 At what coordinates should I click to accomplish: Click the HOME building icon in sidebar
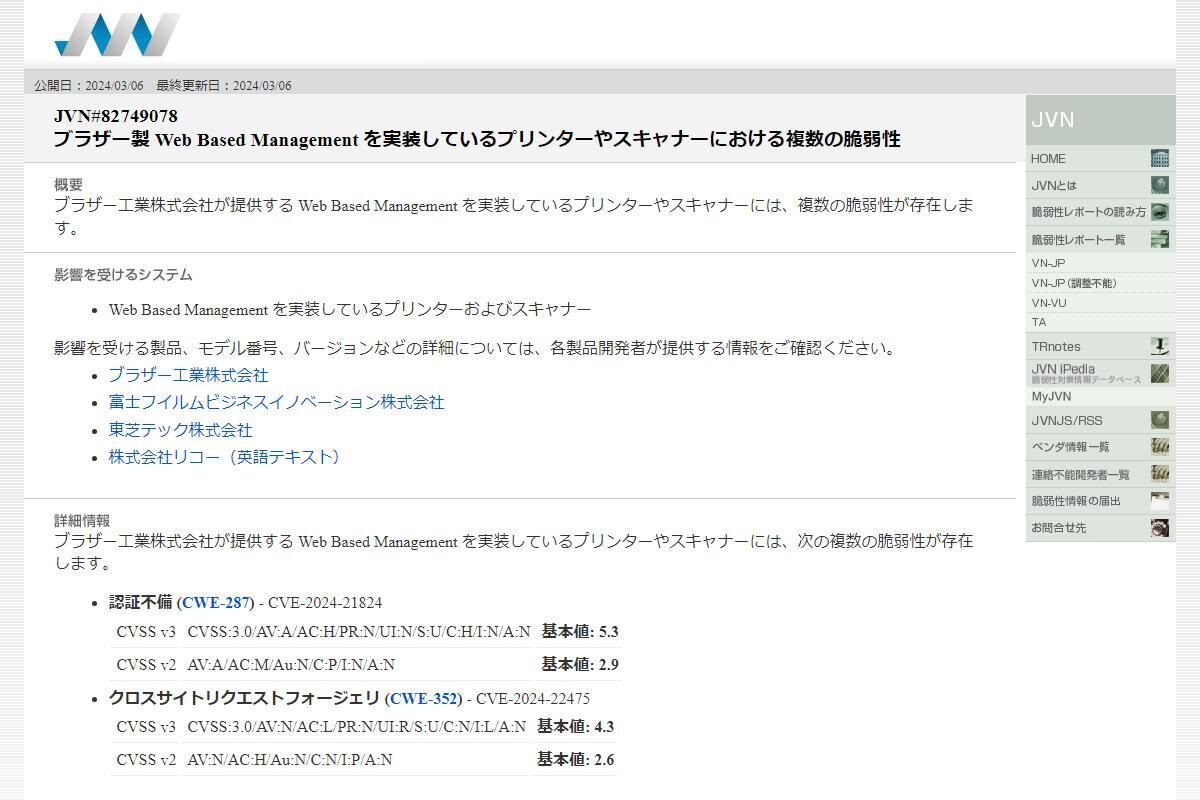(x=1160, y=158)
